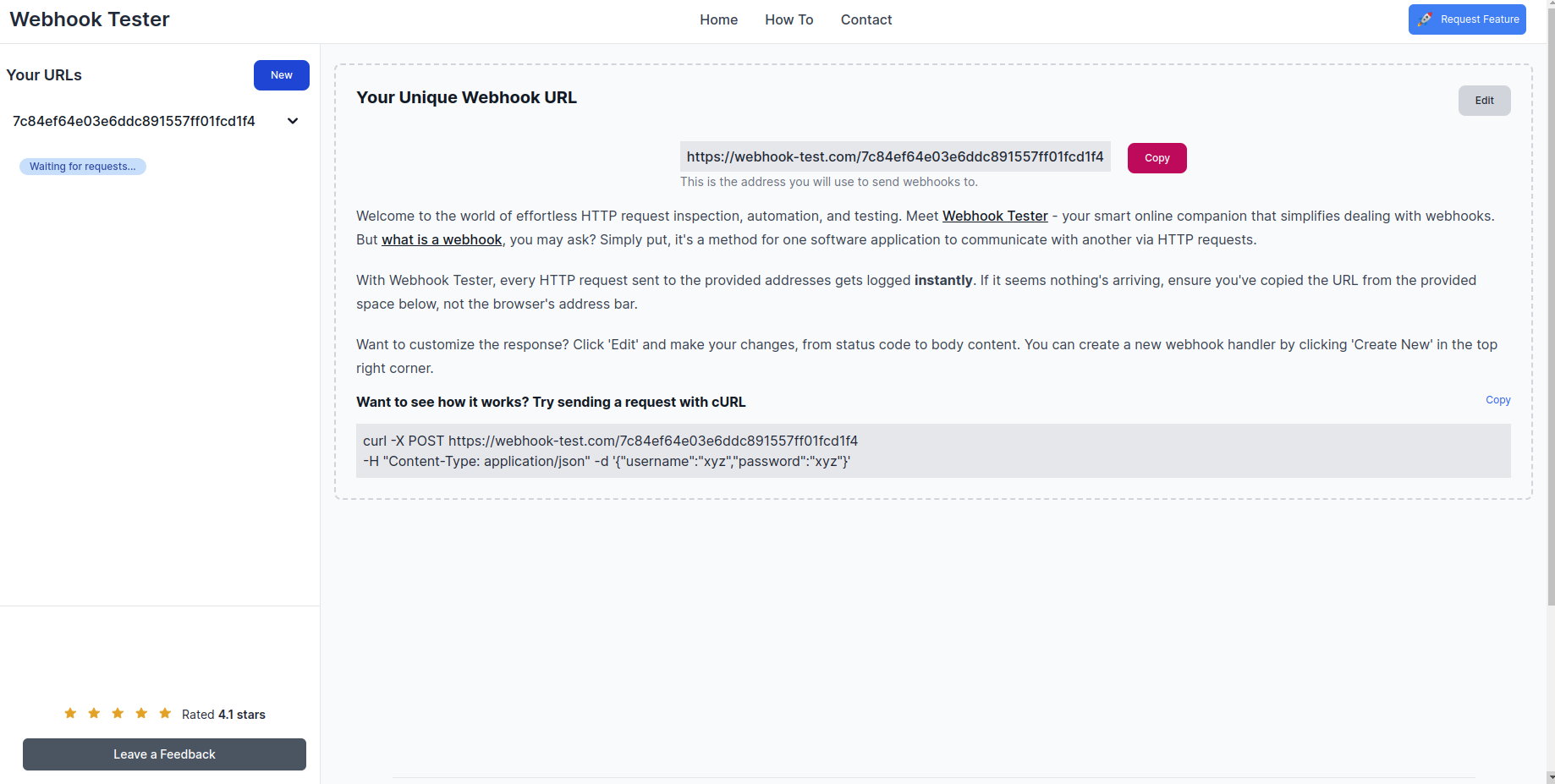Click the fourth rating star
The height and width of the screenshot is (784, 1555).
click(x=141, y=714)
